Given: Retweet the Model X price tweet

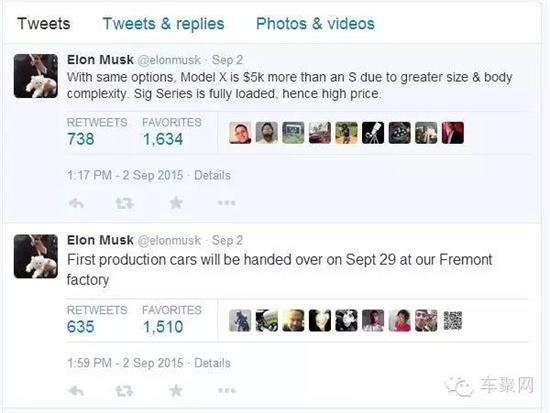Looking at the screenshot, I should click(125, 203).
